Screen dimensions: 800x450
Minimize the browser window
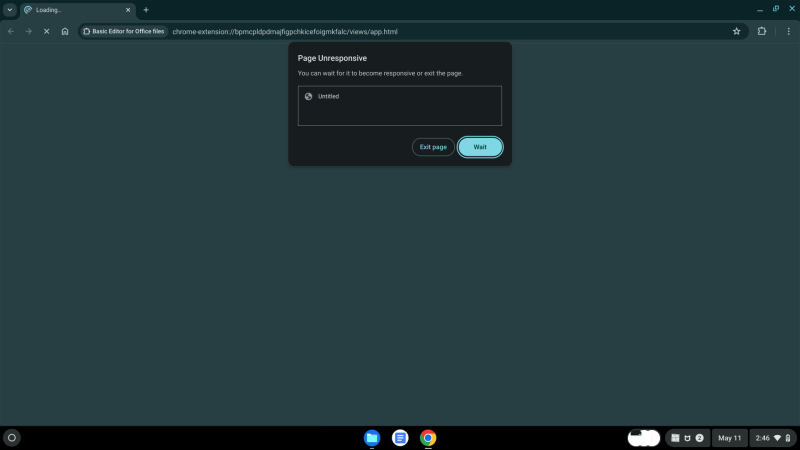pos(760,9)
